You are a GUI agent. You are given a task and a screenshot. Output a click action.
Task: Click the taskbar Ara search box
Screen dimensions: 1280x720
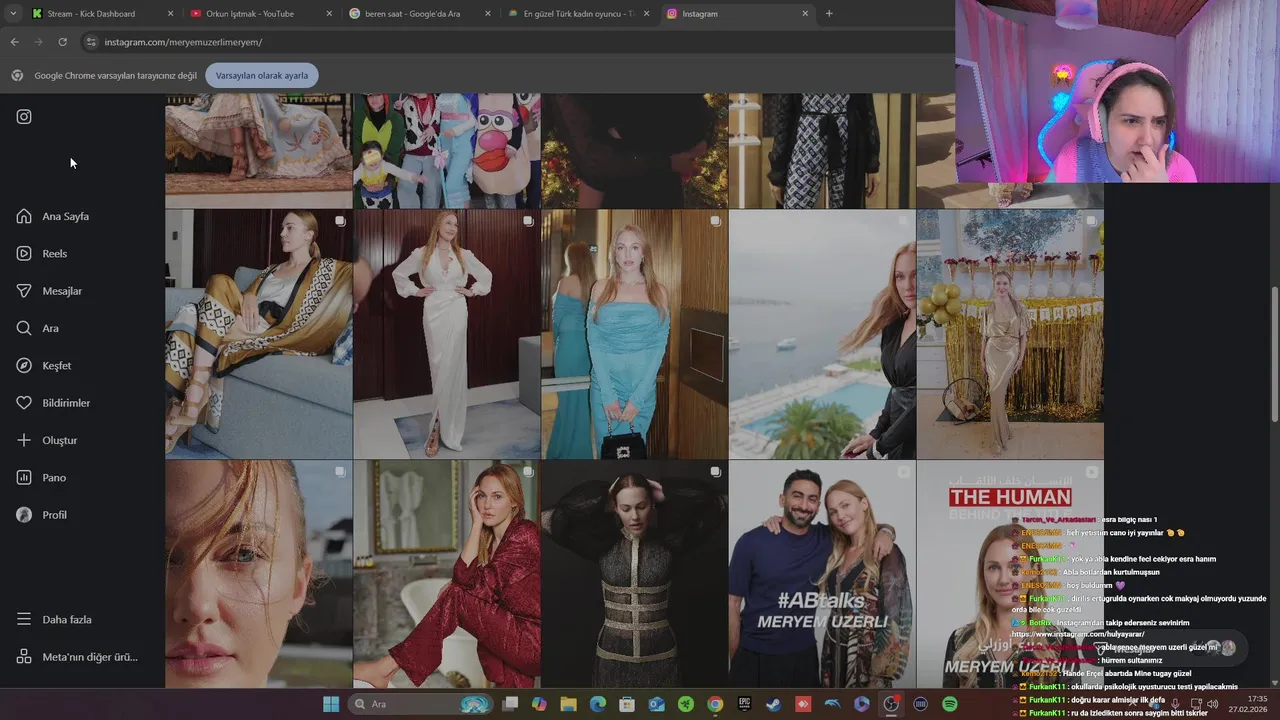[x=420, y=704]
